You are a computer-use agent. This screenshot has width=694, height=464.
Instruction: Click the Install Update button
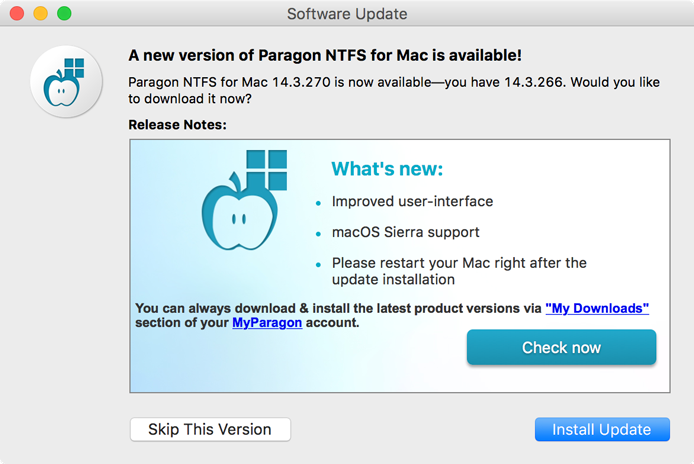tap(601, 429)
